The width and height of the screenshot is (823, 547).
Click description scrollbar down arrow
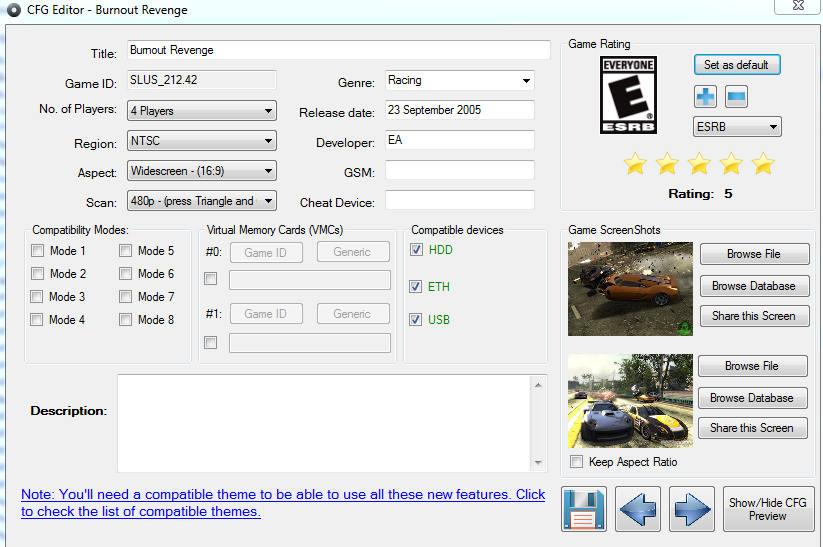coord(539,462)
